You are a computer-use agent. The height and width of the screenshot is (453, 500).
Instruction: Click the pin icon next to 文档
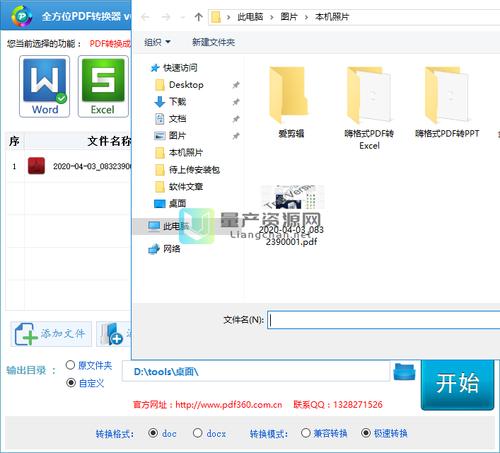pos(236,119)
